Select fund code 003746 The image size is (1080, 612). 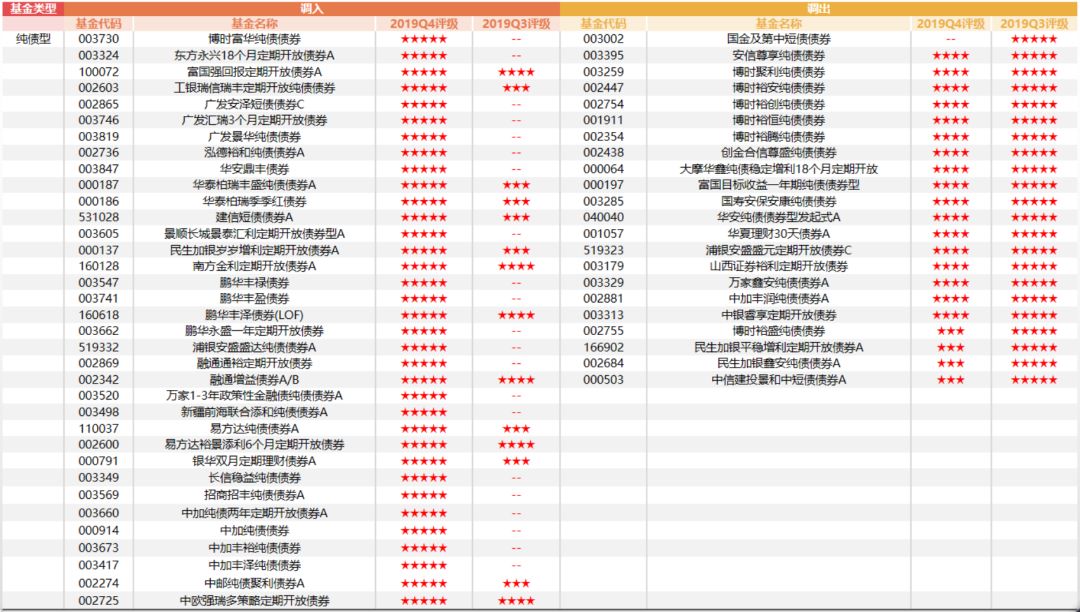pyautogui.click(x=98, y=120)
